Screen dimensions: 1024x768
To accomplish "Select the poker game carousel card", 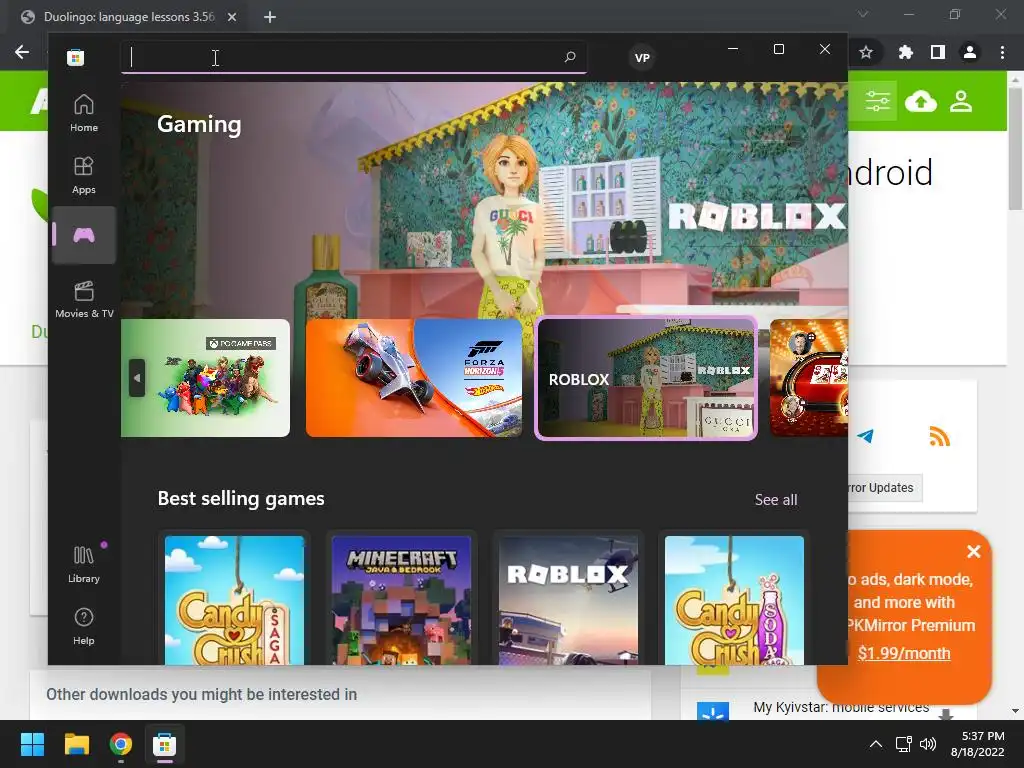I will [x=808, y=377].
